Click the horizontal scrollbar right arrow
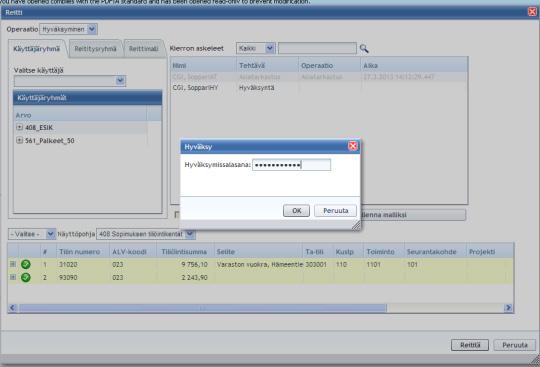This screenshot has height=367, width=540. [x=508, y=307]
